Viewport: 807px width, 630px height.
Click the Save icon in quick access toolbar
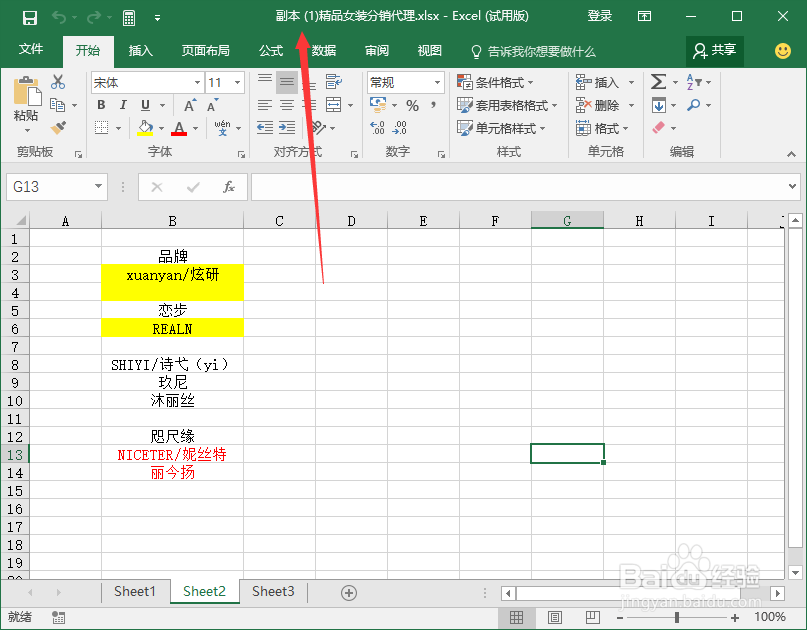(30, 18)
